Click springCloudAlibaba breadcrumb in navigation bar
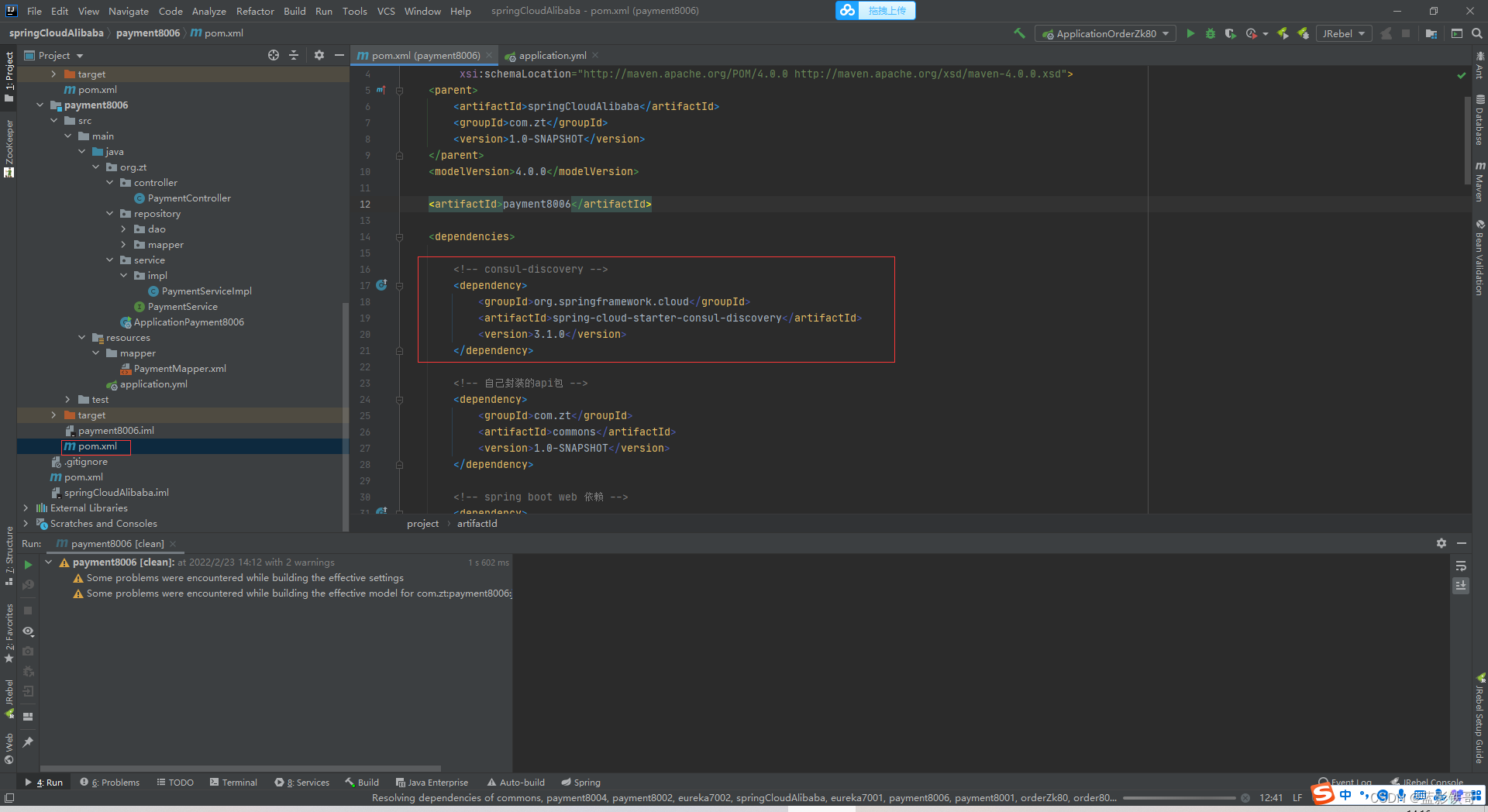This screenshot has height=812, width=1488. [x=56, y=33]
